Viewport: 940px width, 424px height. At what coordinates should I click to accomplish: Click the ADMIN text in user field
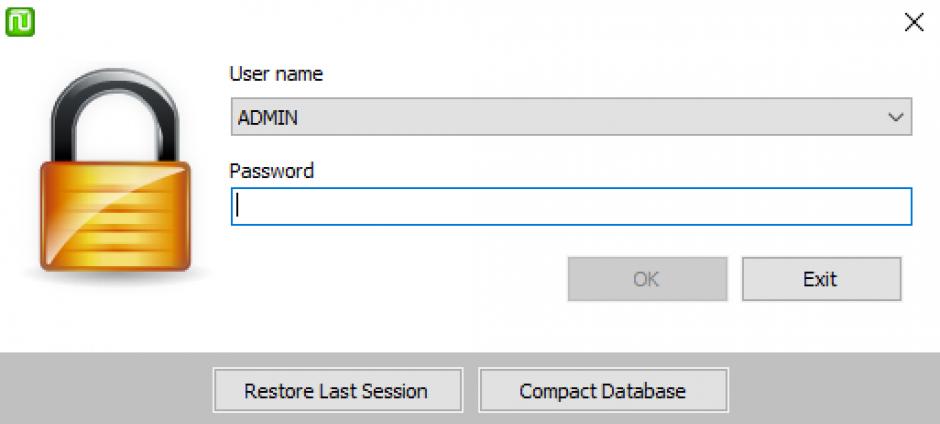click(x=268, y=118)
